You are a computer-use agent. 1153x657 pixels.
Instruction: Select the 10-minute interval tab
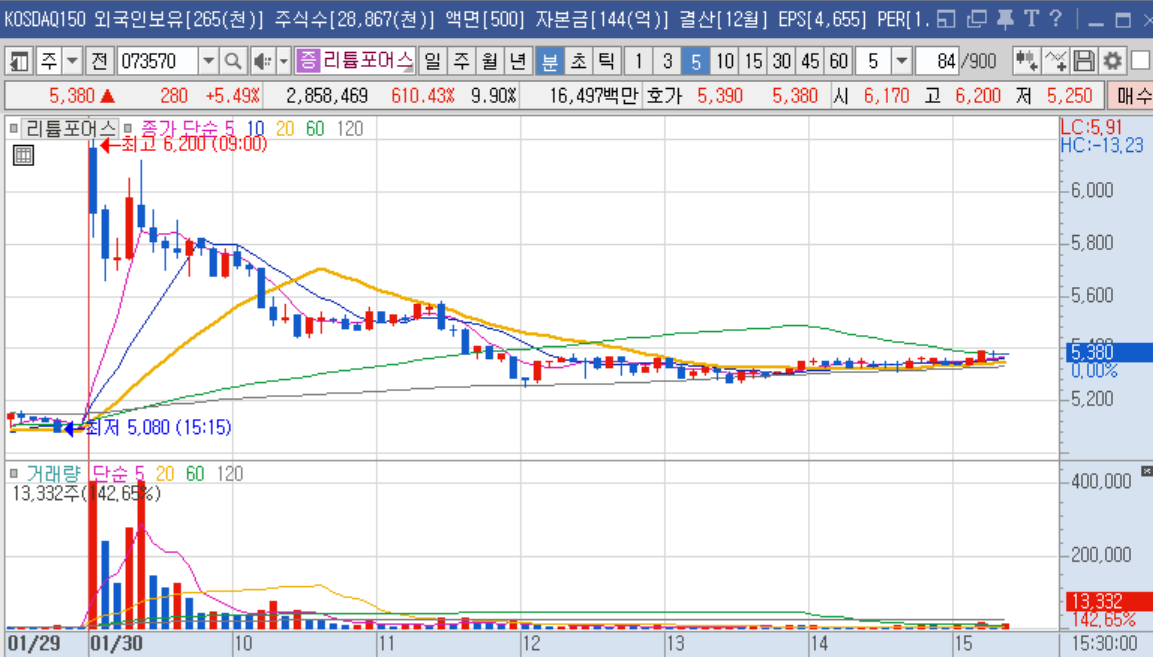coord(725,61)
